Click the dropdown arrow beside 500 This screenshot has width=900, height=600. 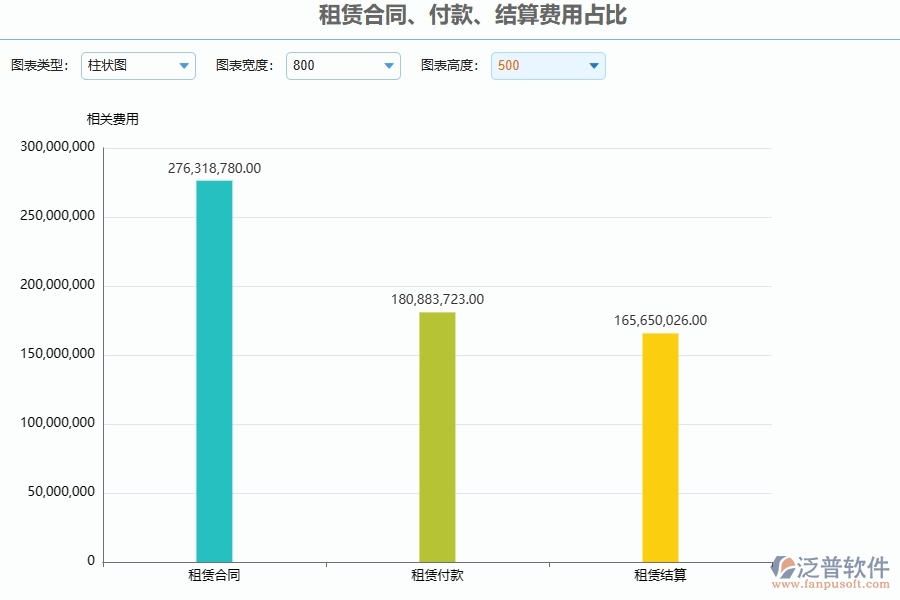tap(593, 66)
